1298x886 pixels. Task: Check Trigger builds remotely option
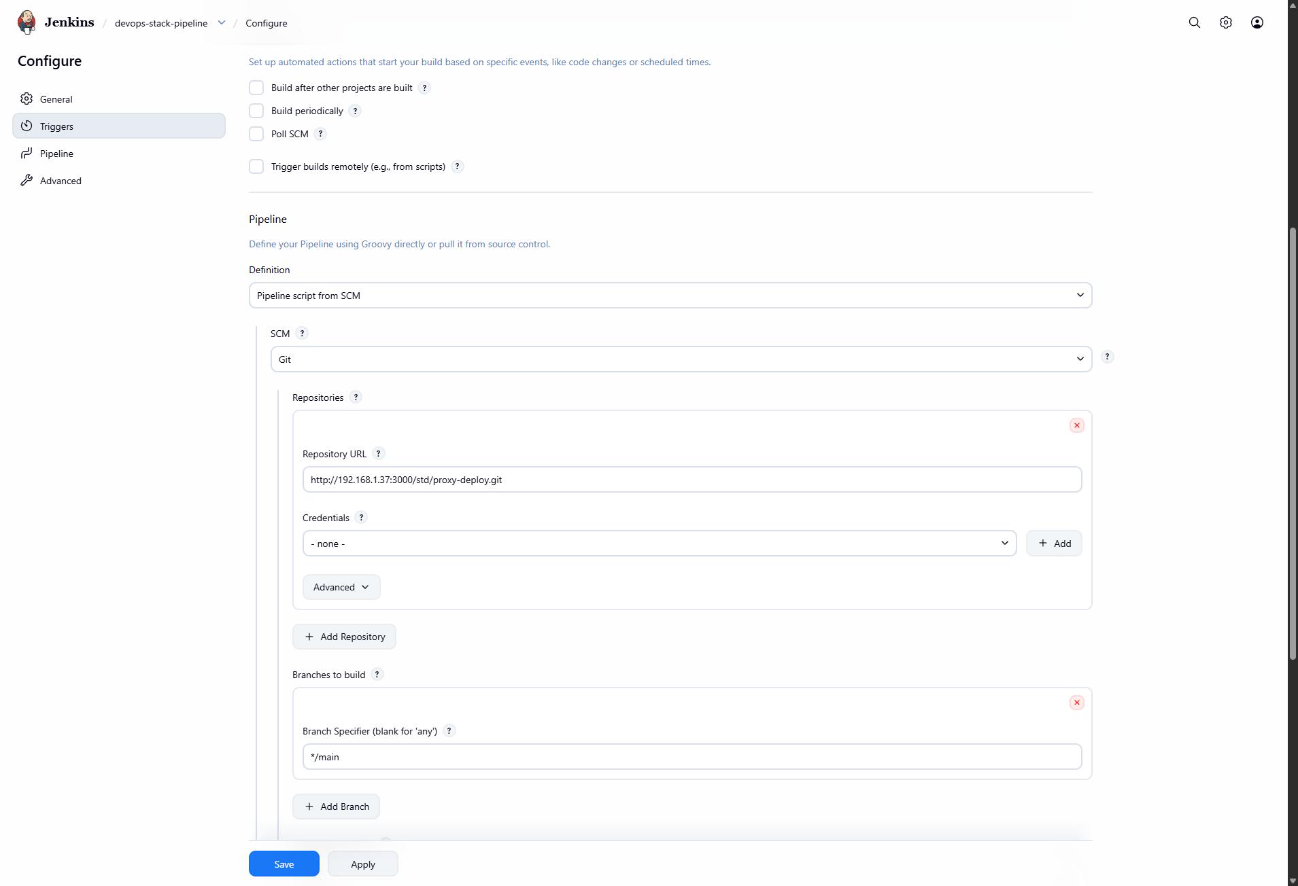pos(256,167)
